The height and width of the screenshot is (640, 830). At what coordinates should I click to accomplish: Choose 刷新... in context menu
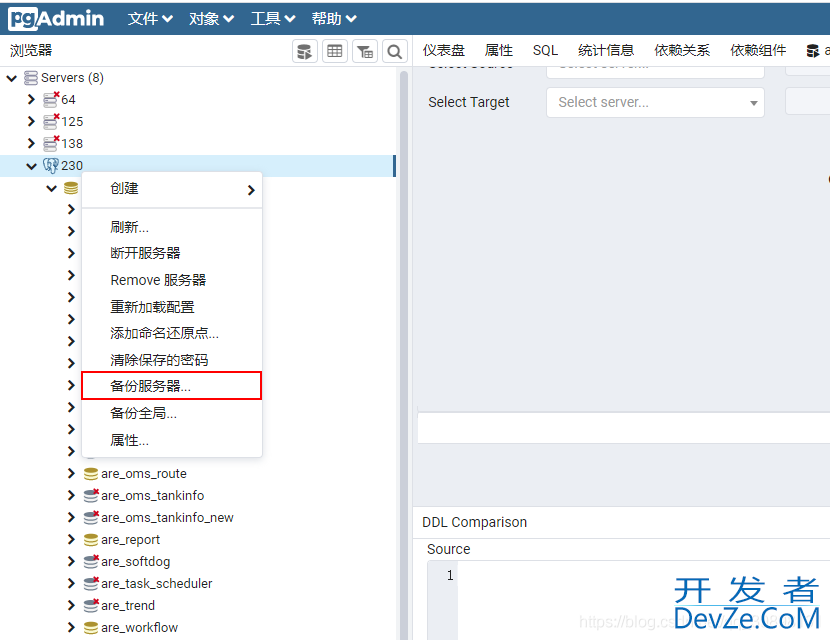(x=172, y=228)
